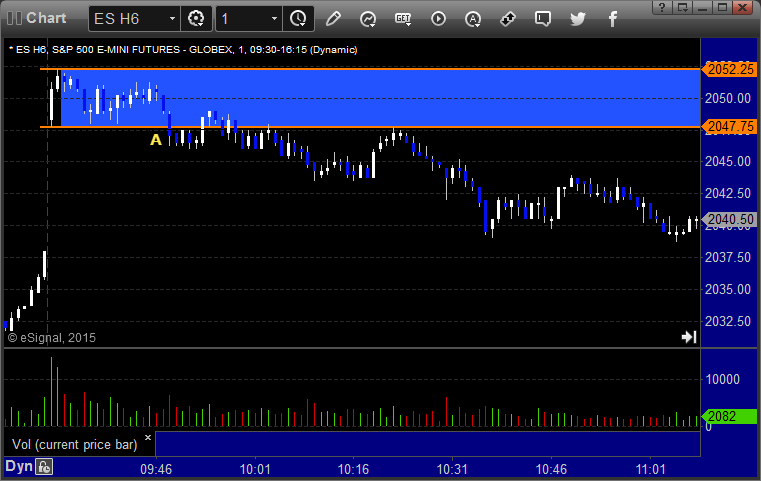The height and width of the screenshot is (481, 761).
Task: Click the 10:31 time axis label
Action: pyautogui.click(x=452, y=469)
